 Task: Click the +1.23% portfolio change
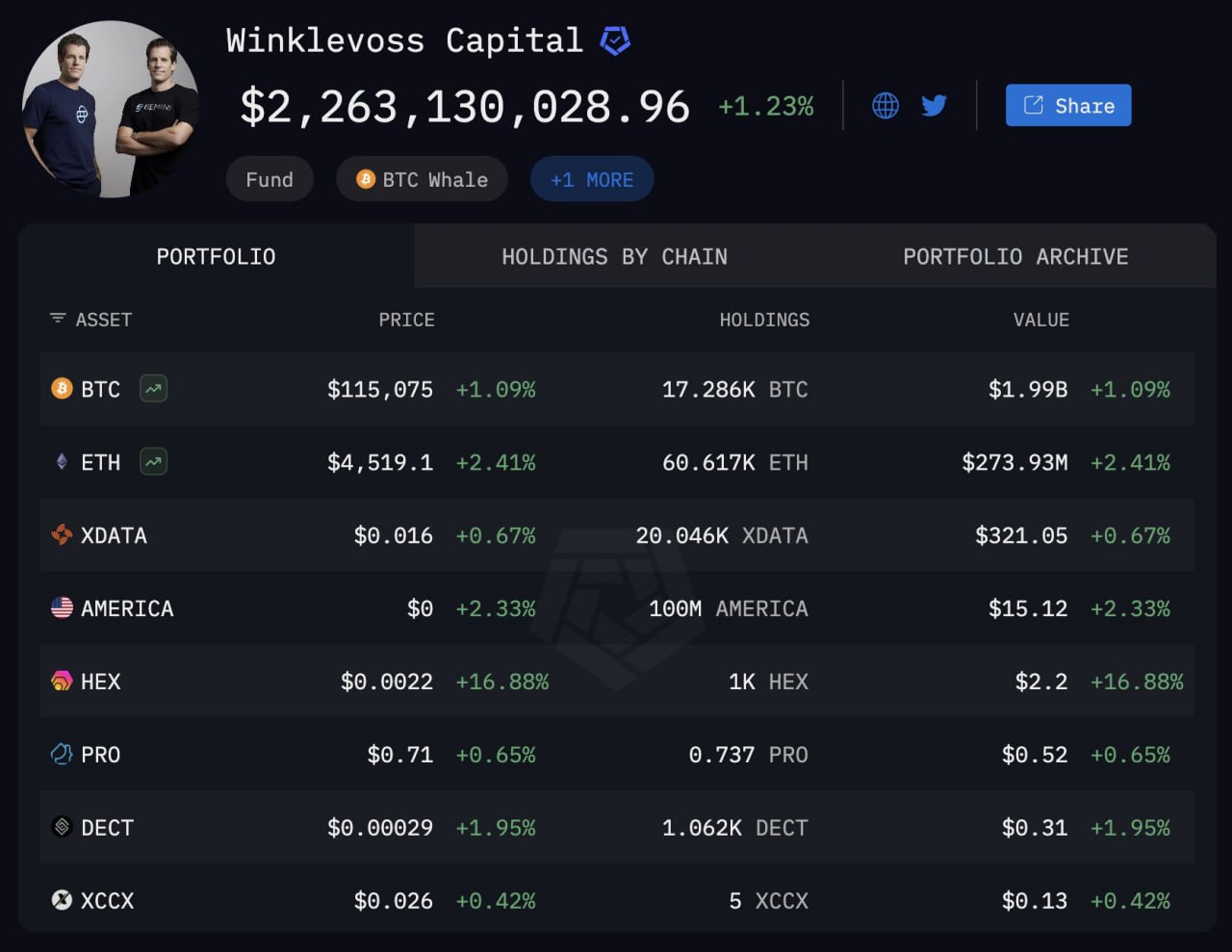point(766,106)
